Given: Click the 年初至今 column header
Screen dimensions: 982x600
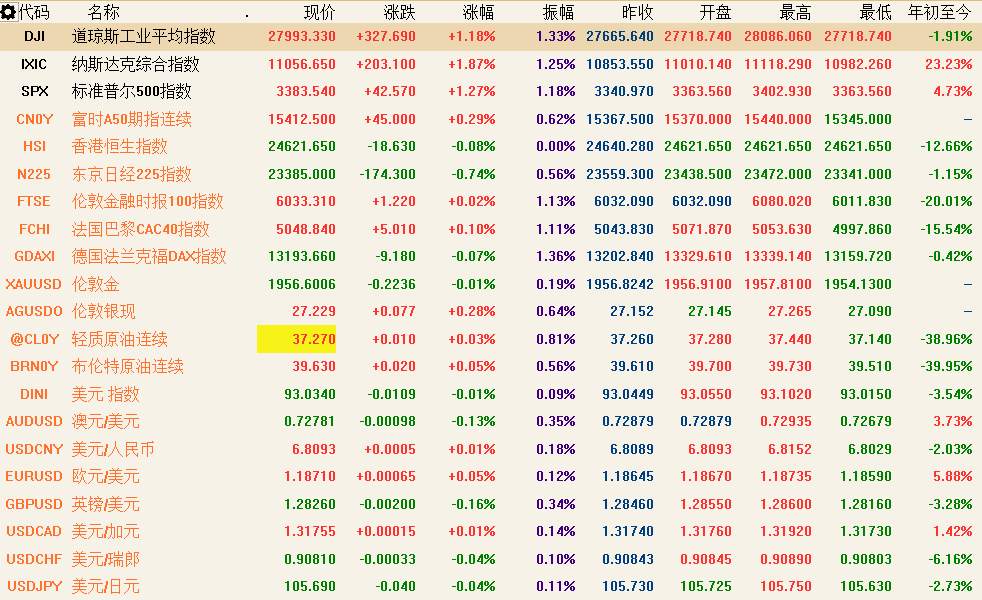Looking at the screenshot, I should tap(940, 12).
